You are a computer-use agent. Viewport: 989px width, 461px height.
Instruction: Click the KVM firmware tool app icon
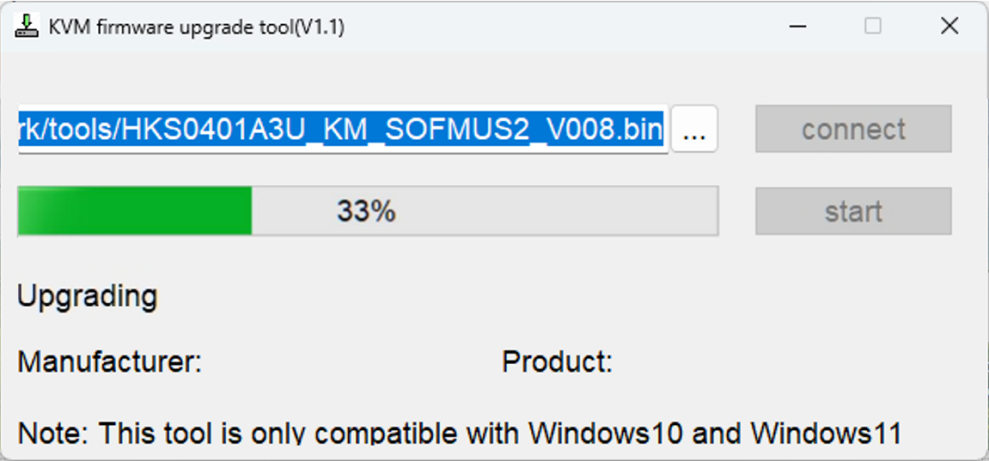pyautogui.click(x=26, y=26)
